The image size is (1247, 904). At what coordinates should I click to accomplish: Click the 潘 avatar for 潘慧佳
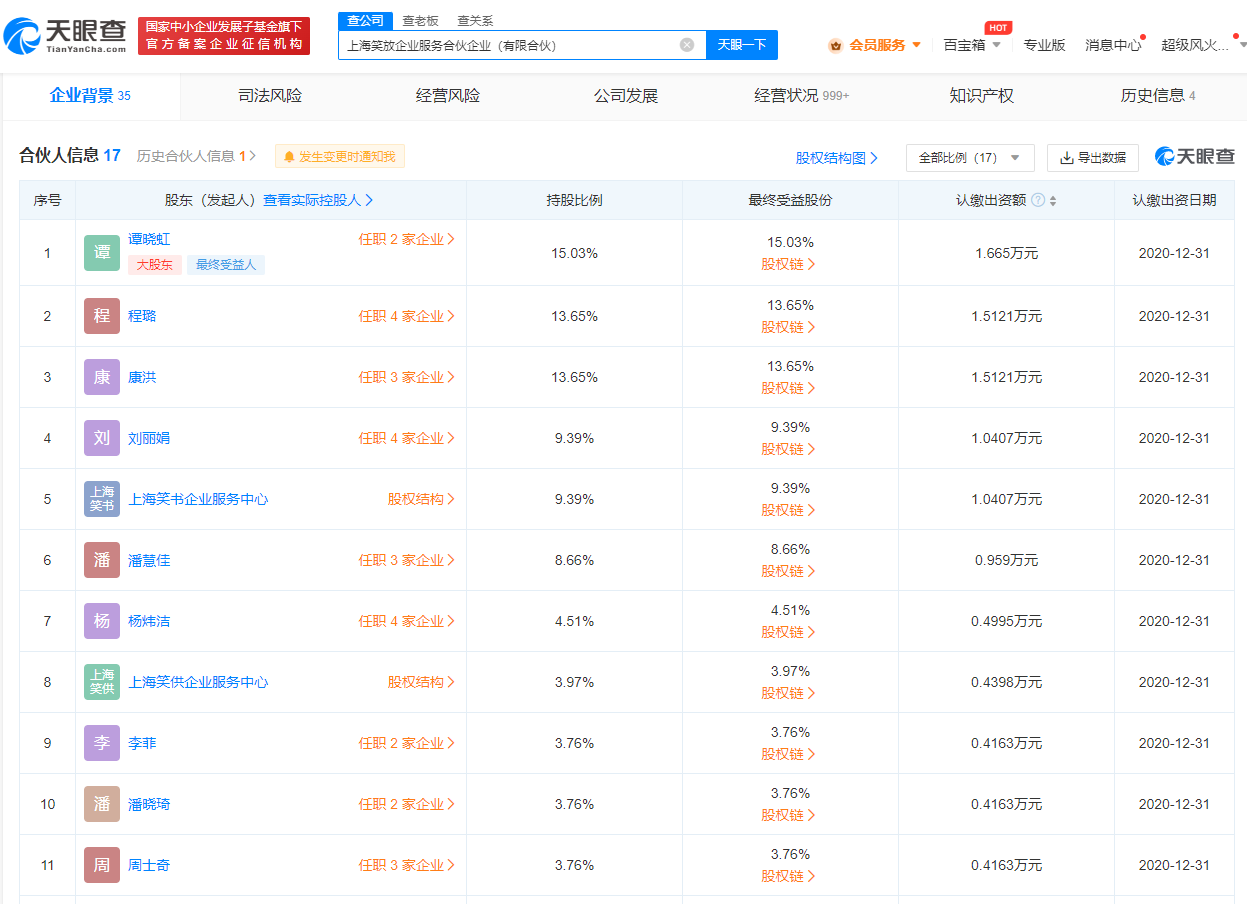coord(102,560)
